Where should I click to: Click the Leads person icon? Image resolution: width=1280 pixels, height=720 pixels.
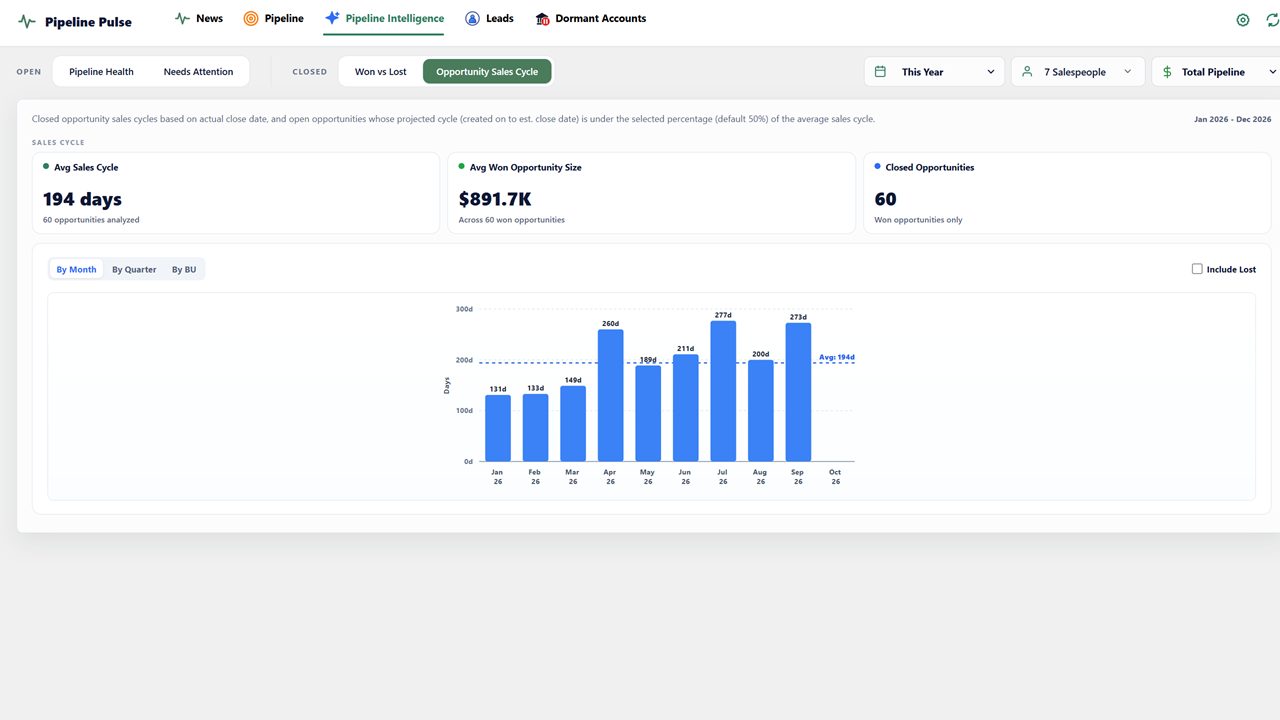click(x=472, y=18)
